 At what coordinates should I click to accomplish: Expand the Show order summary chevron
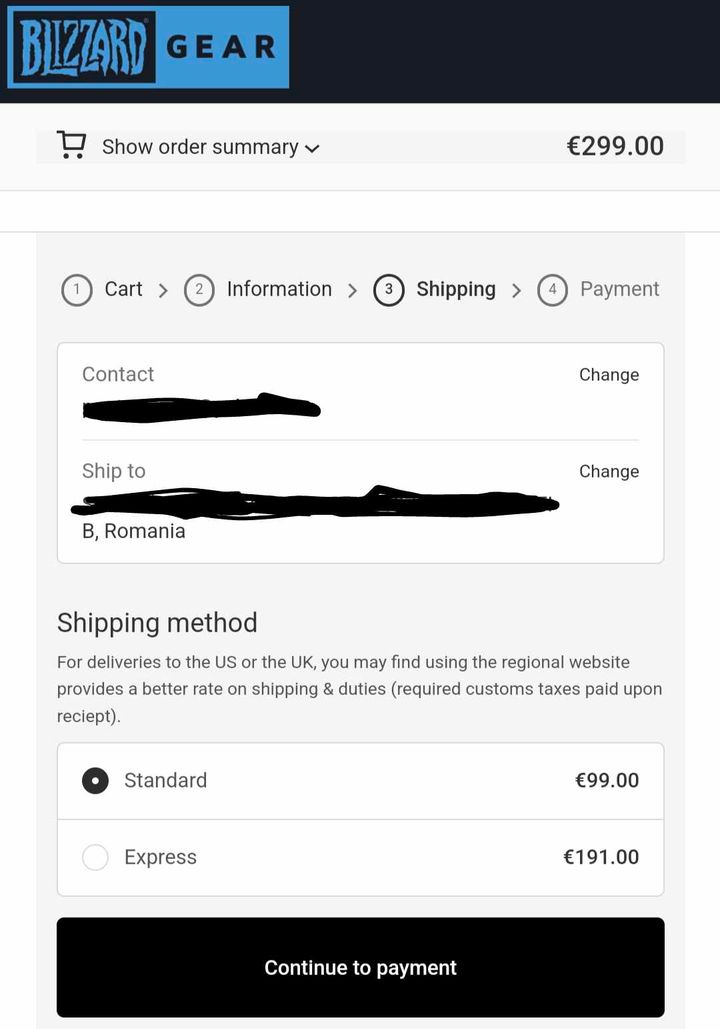tap(312, 148)
